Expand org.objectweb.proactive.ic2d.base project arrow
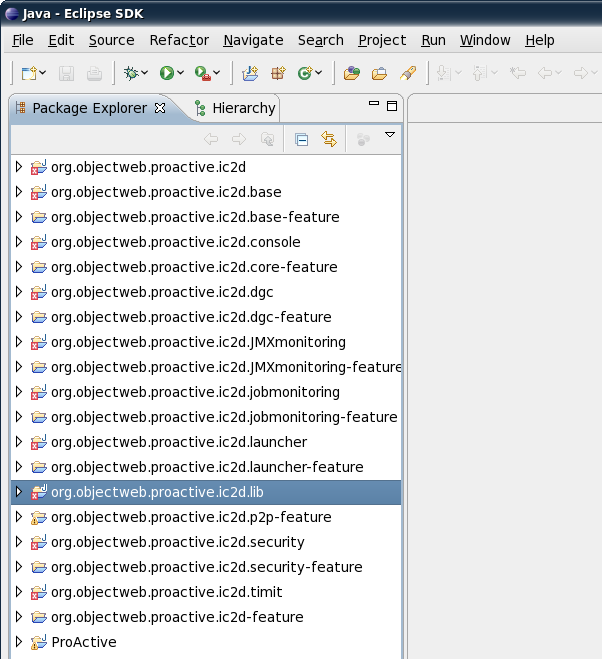The height and width of the screenshot is (659, 602). pos(18,192)
